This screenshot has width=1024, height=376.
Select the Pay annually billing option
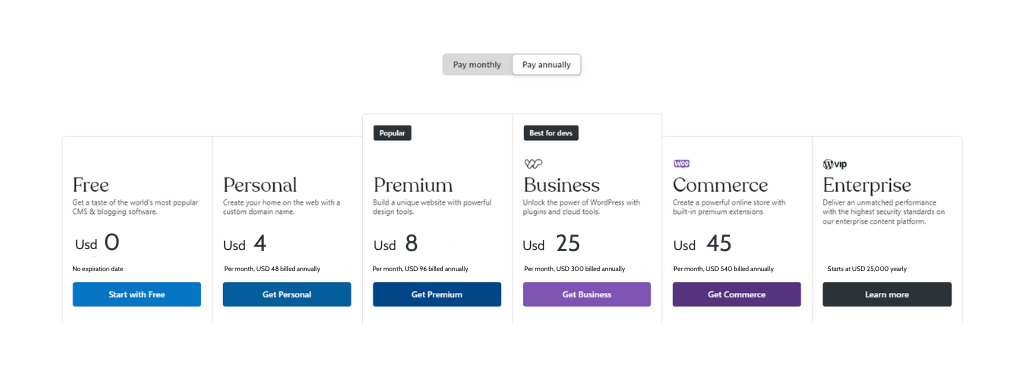[546, 65]
